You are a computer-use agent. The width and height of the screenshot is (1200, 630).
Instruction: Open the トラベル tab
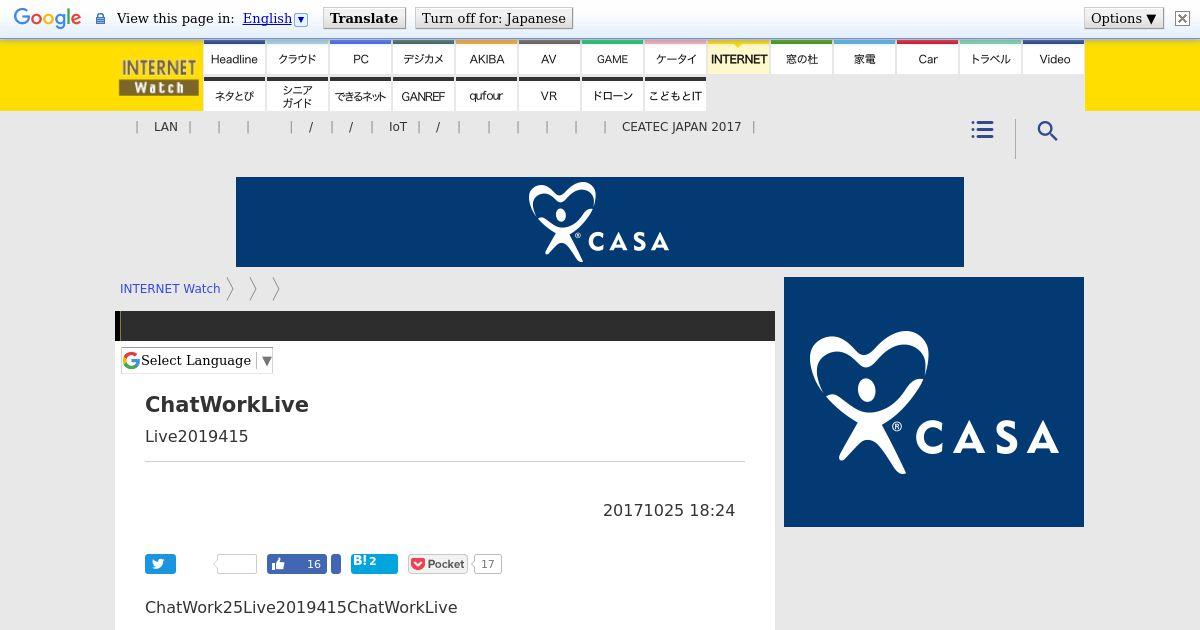click(990, 59)
